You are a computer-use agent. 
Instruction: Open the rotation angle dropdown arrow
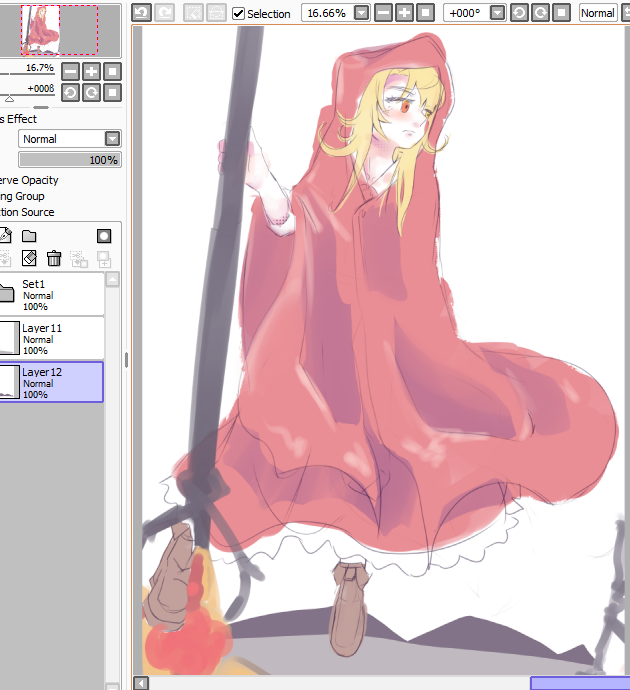(497, 13)
